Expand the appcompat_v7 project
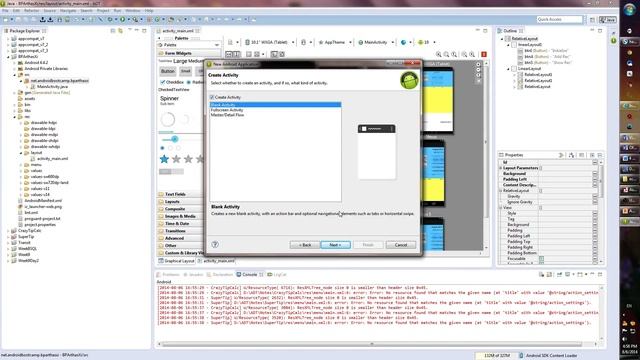Image resolution: width=640 pixels, height=360 pixels. pyautogui.click(x=8, y=38)
